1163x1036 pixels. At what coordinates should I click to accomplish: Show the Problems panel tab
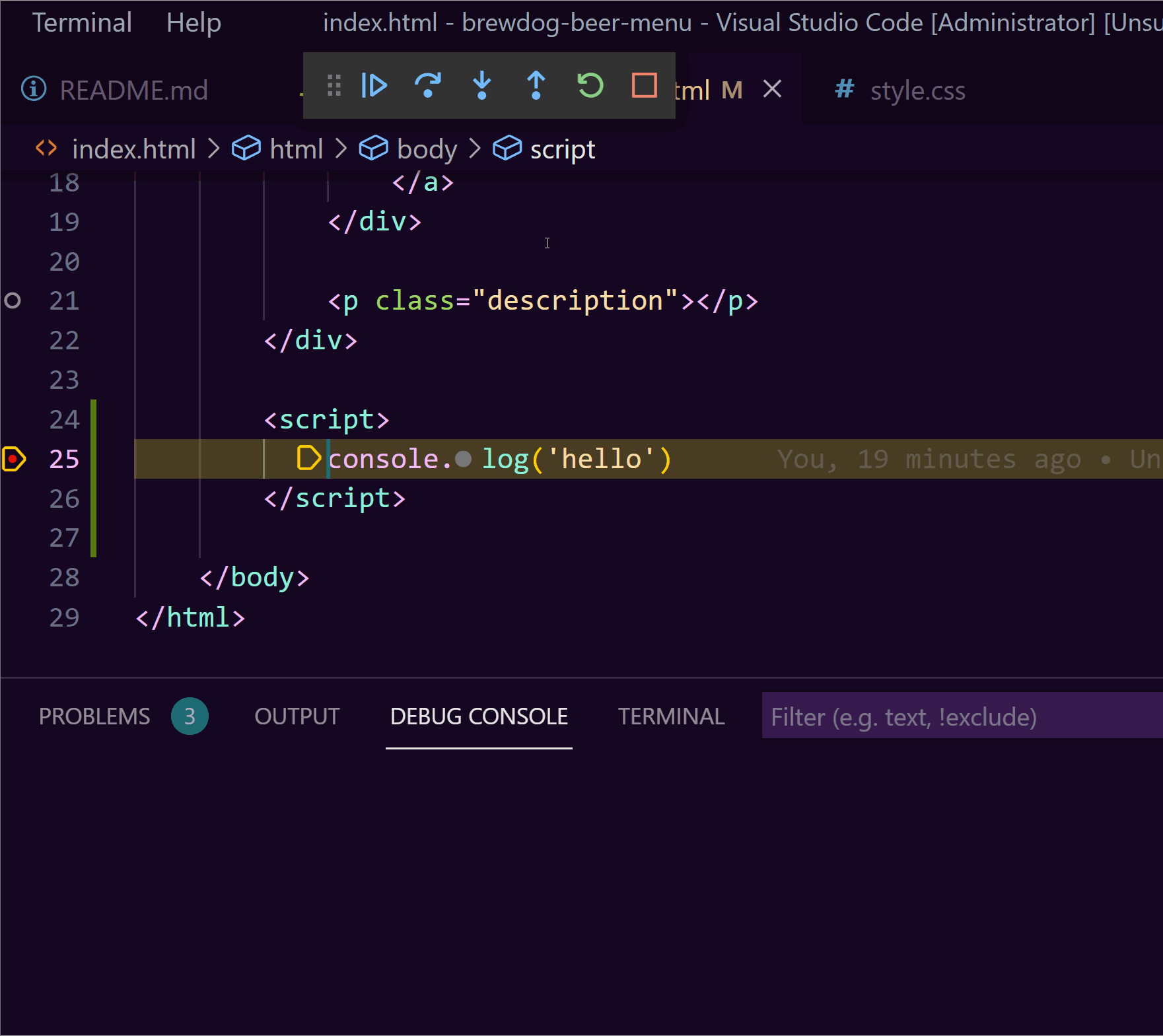pos(94,716)
